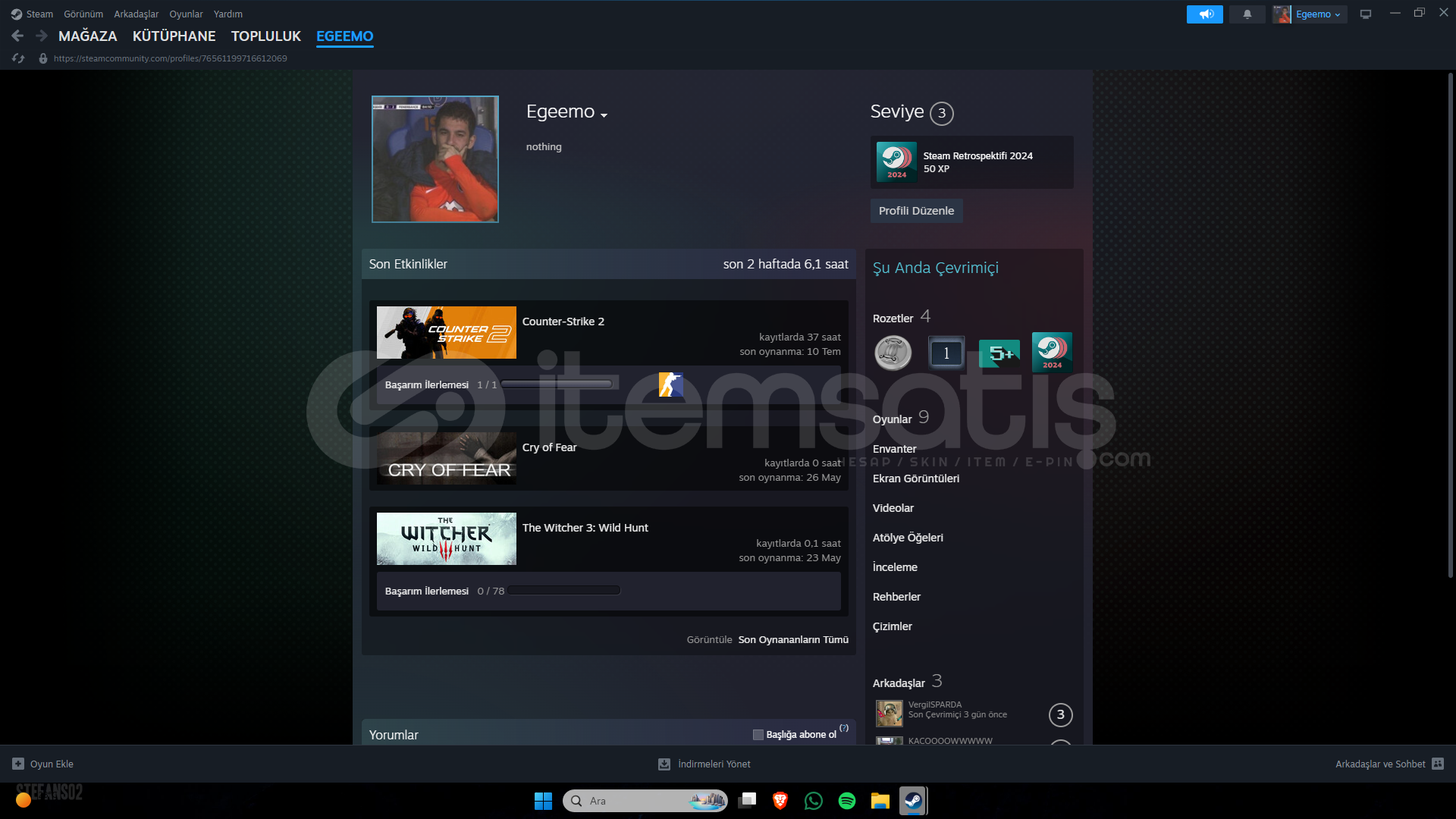Image resolution: width=1456 pixels, height=819 pixels.
Task: Open the Rehberler link
Action: click(x=896, y=596)
